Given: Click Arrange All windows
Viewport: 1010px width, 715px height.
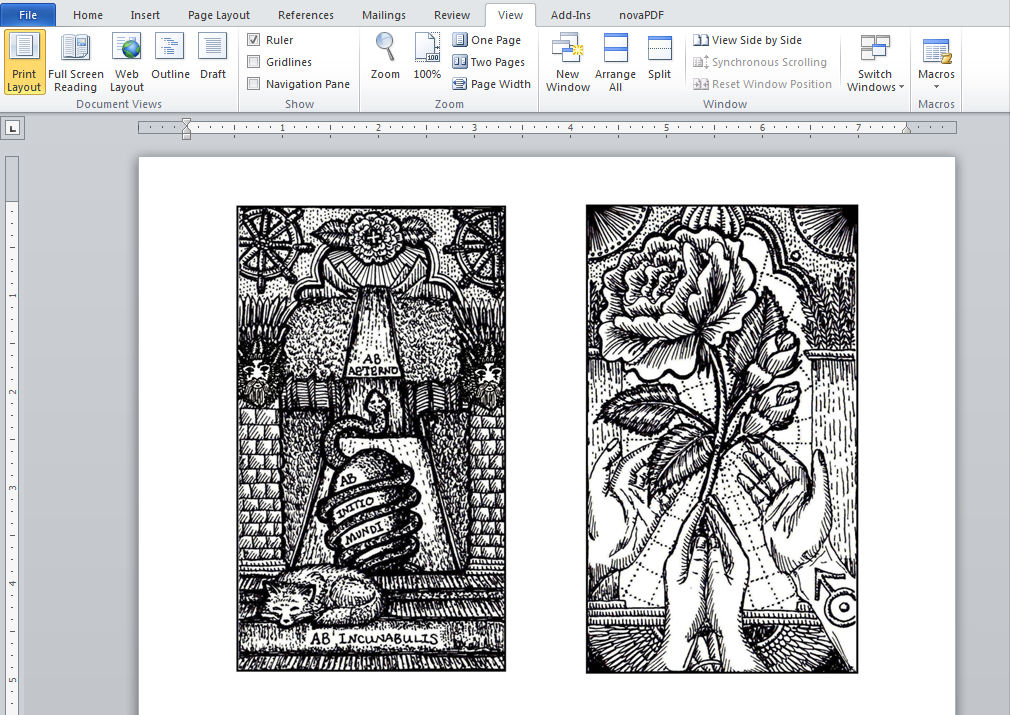Looking at the screenshot, I should pyautogui.click(x=615, y=62).
